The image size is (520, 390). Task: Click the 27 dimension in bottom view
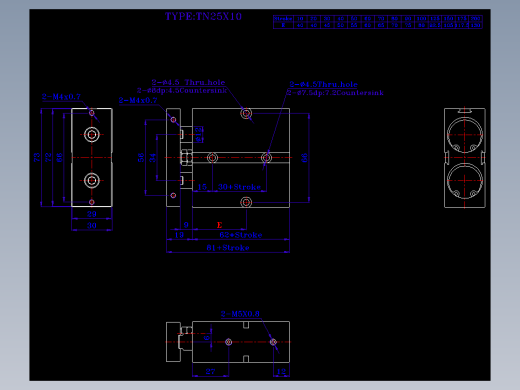pos(210,371)
